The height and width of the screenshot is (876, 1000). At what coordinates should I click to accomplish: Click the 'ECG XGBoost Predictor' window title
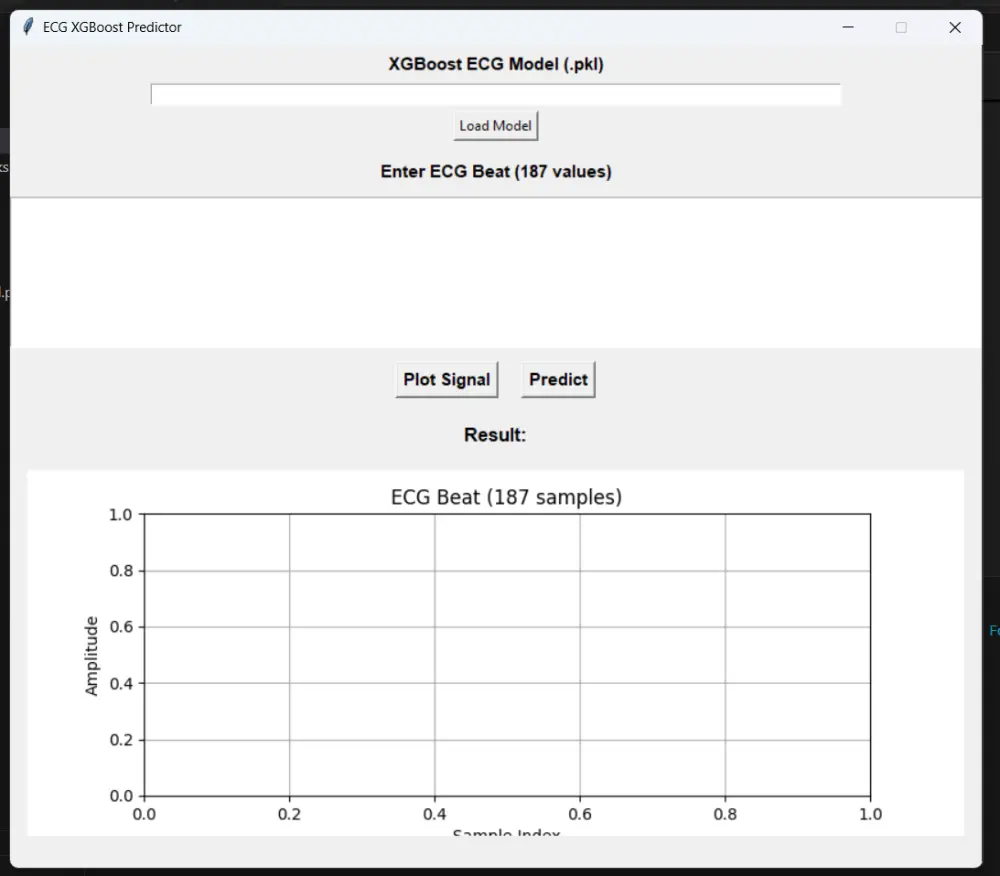coord(112,27)
